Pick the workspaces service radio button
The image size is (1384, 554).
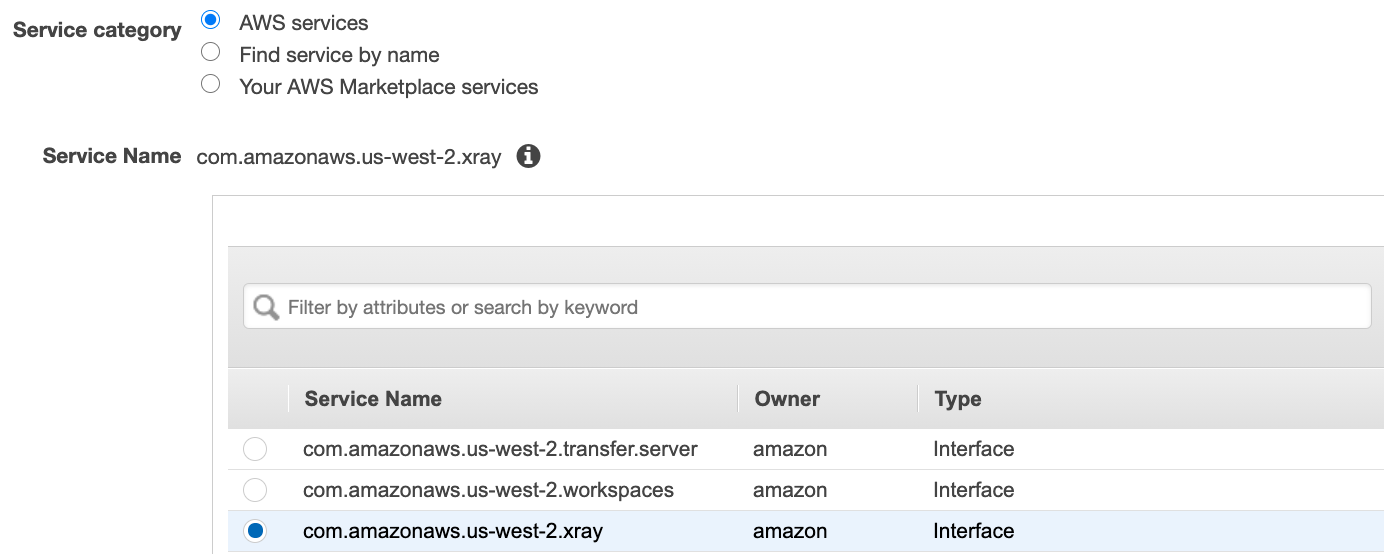coord(255,490)
